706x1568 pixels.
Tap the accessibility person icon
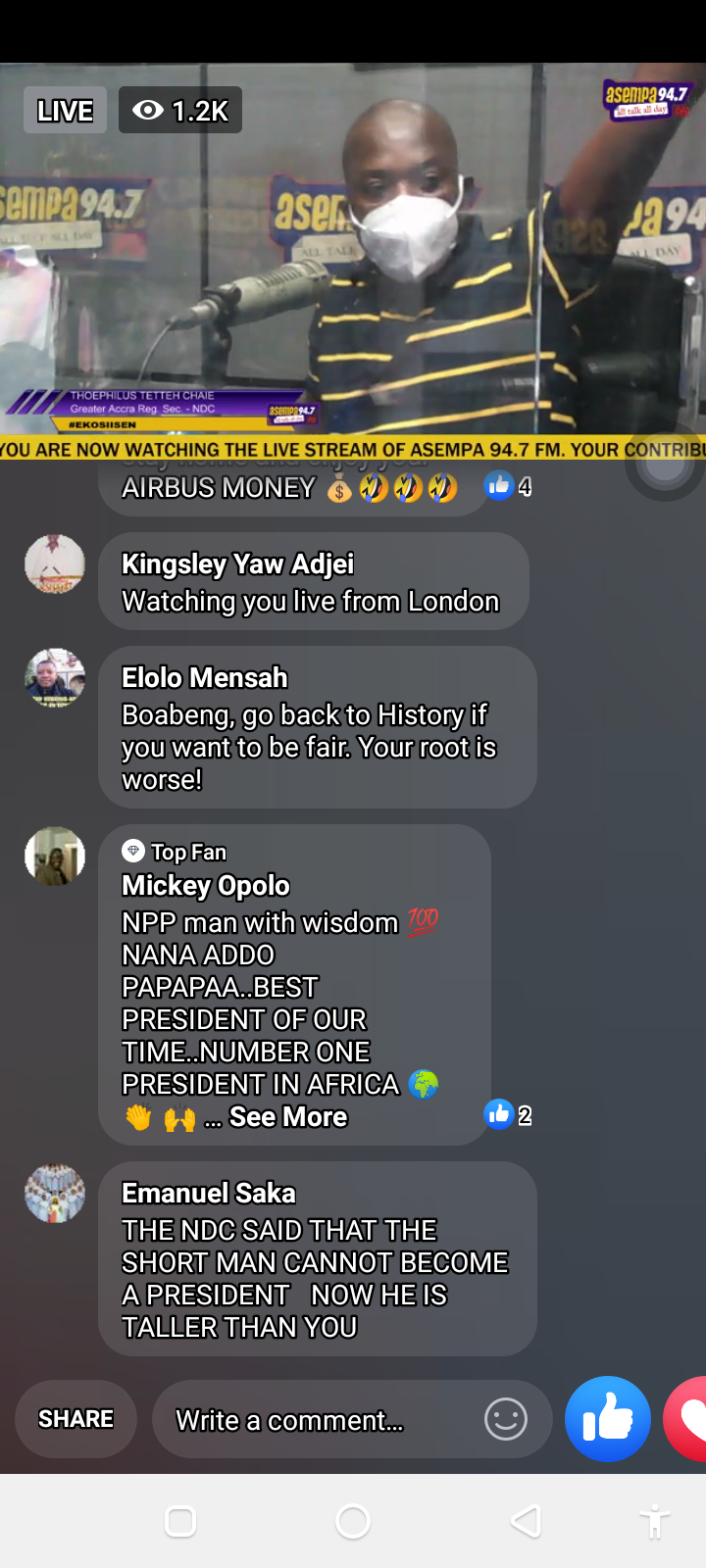click(654, 1522)
